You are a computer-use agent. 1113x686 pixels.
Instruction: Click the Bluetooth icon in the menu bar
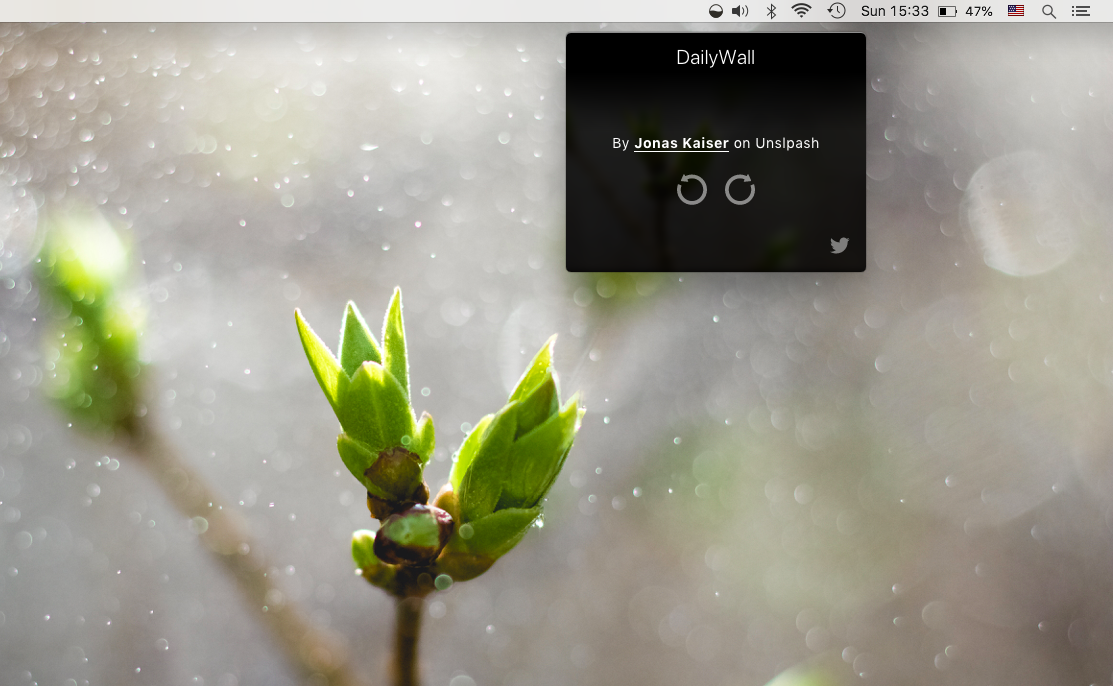(771, 11)
